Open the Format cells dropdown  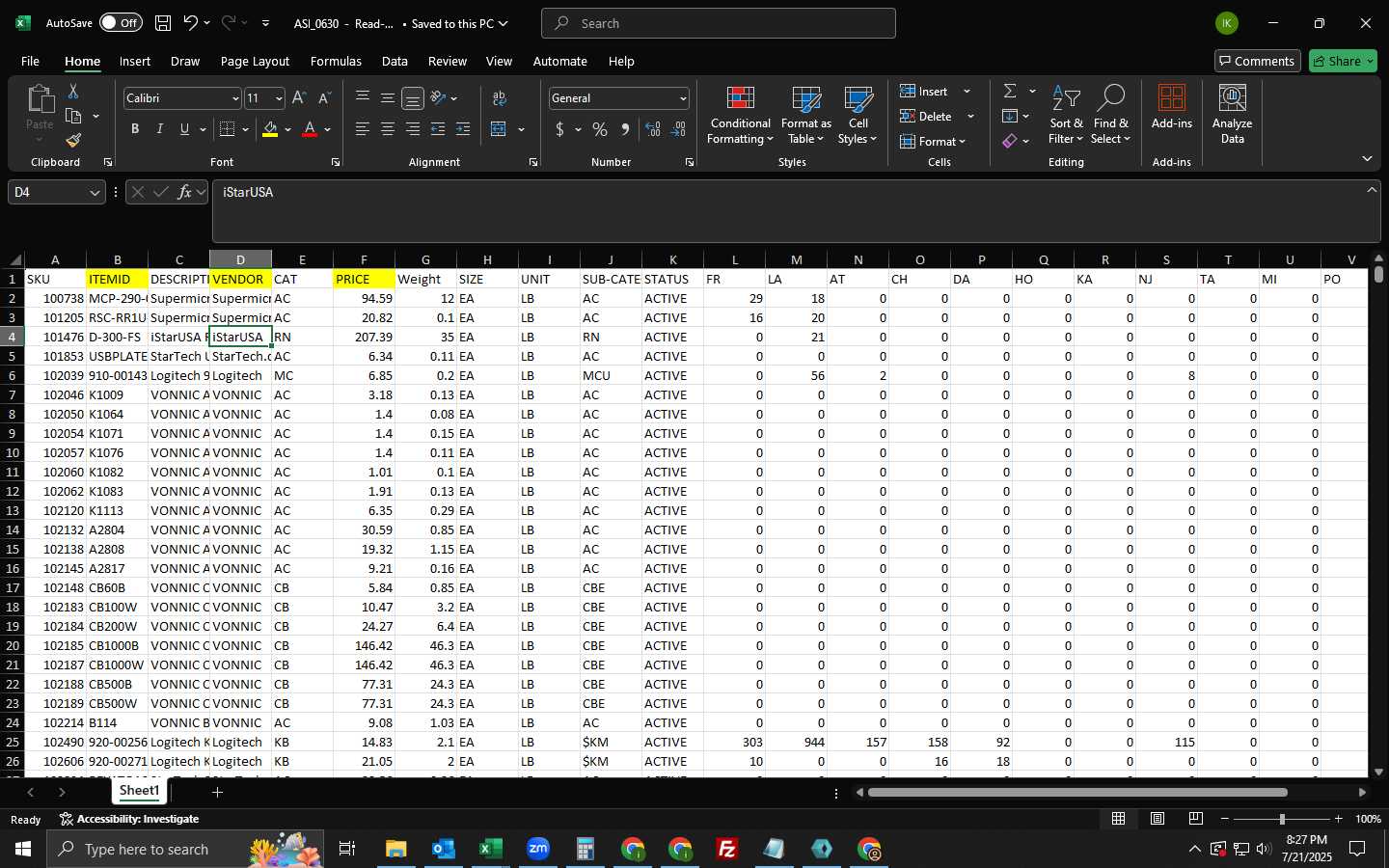tap(933, 141)
